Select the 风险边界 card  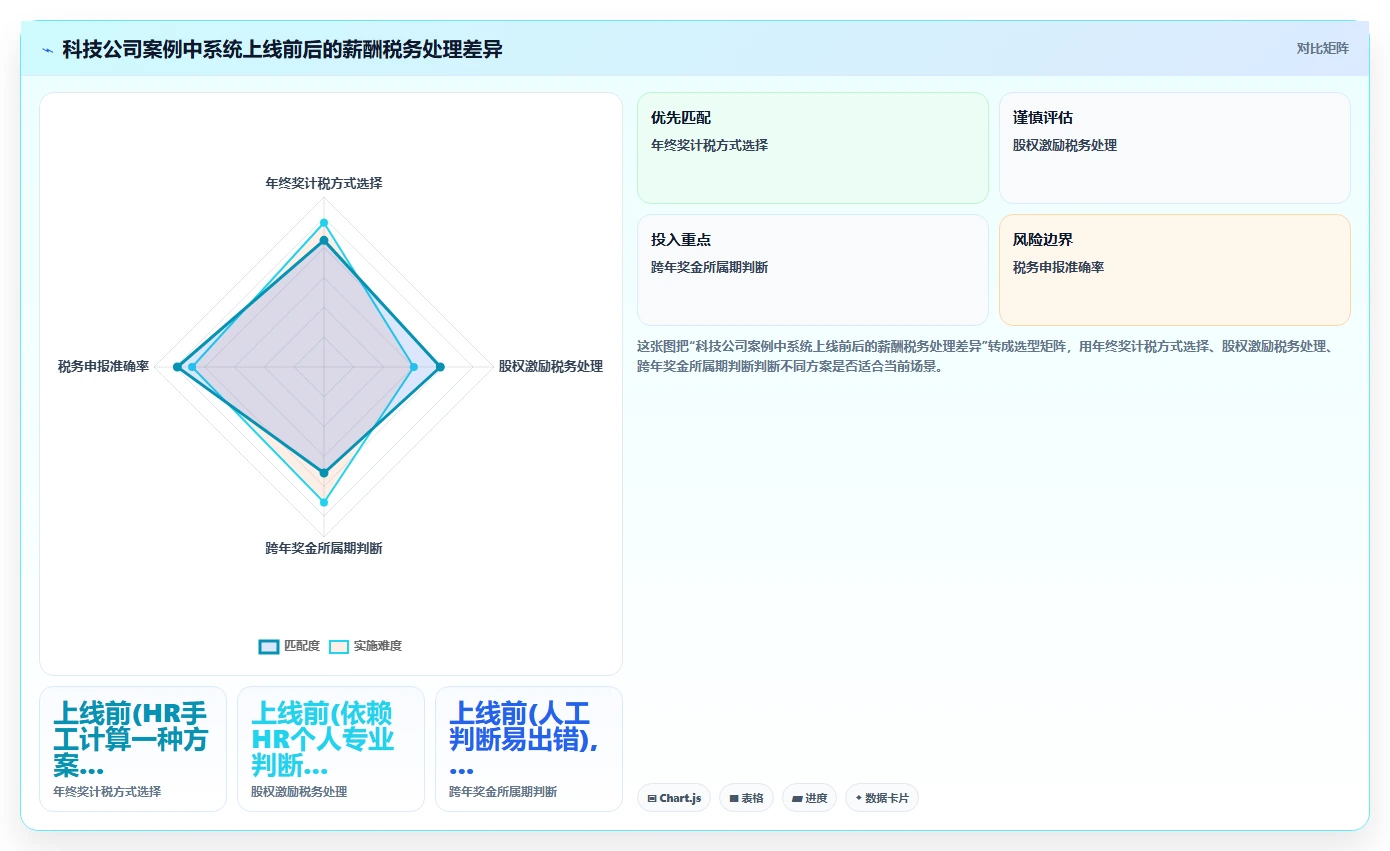[x=1175, y=270]
